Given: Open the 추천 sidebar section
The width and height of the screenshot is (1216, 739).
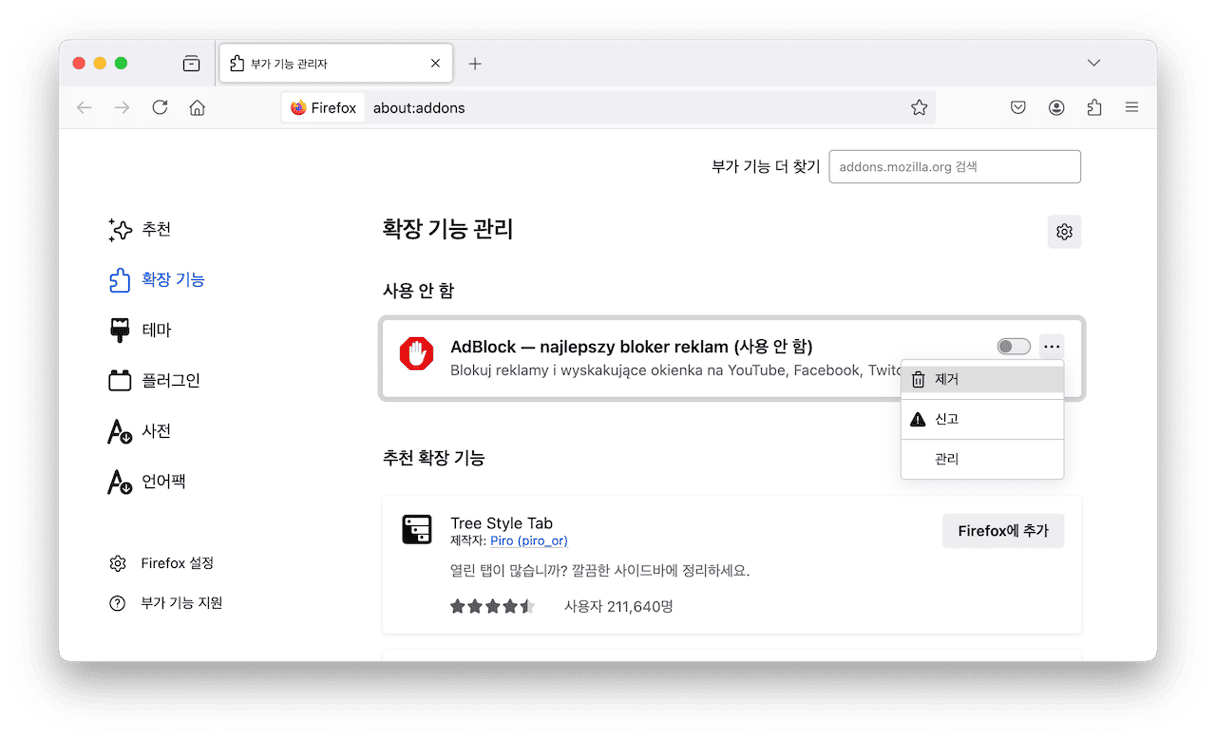Looking at the screenshot, I should [x=140, y=229].
